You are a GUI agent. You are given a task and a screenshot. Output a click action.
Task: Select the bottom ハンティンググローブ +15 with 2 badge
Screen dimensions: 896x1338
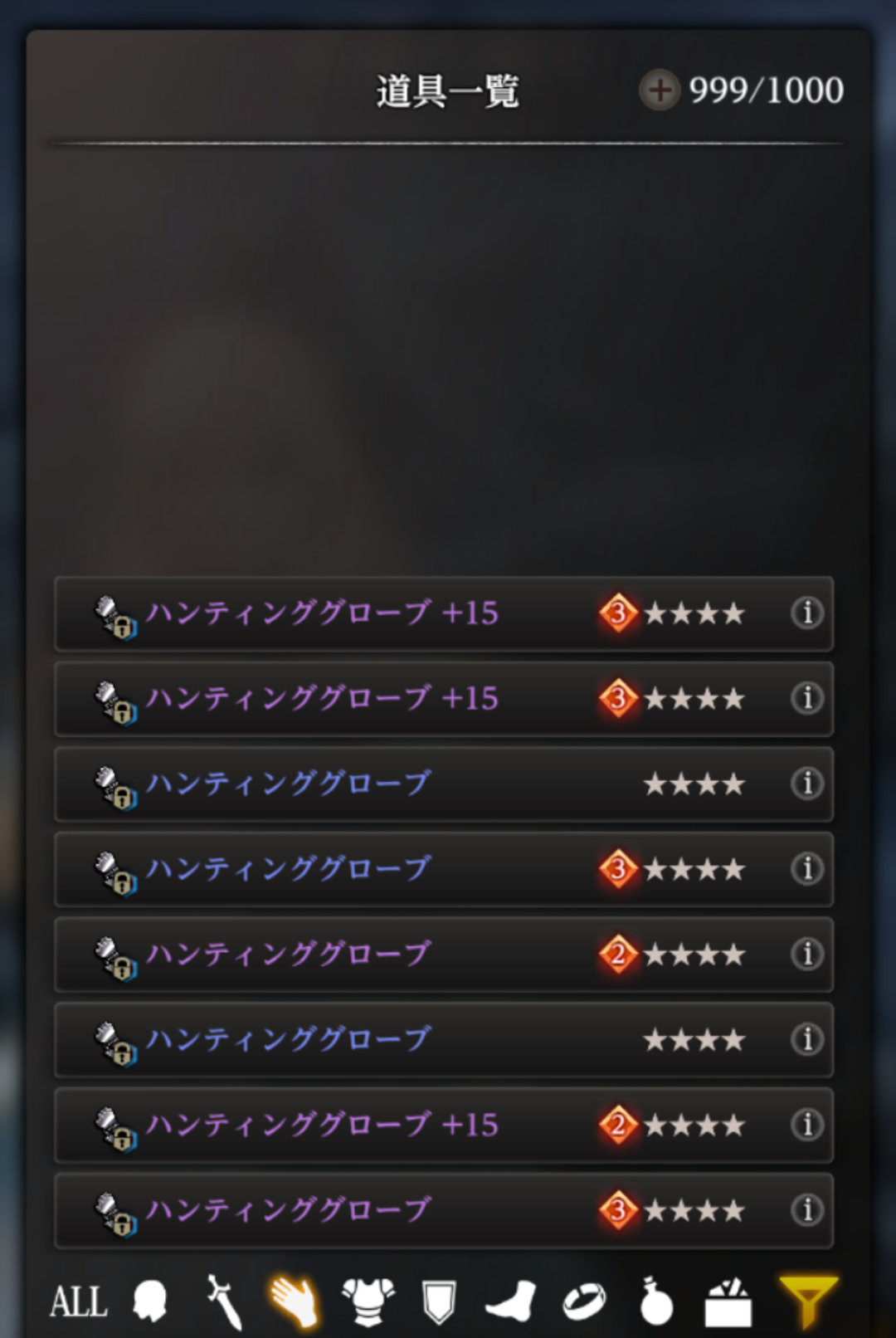click(x=444, y=1126)
